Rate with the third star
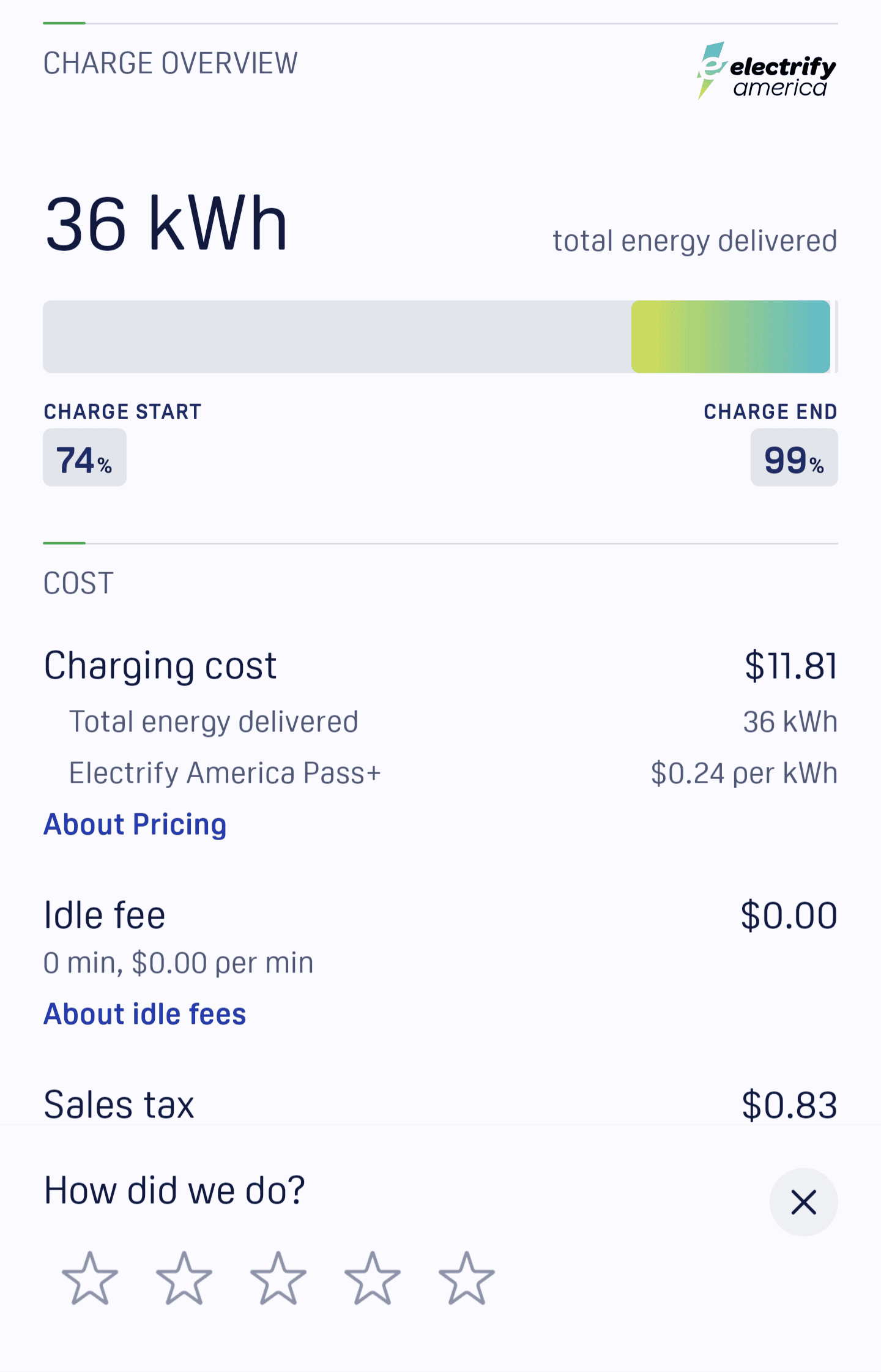881x1372 pixels. pos(278,1278)
